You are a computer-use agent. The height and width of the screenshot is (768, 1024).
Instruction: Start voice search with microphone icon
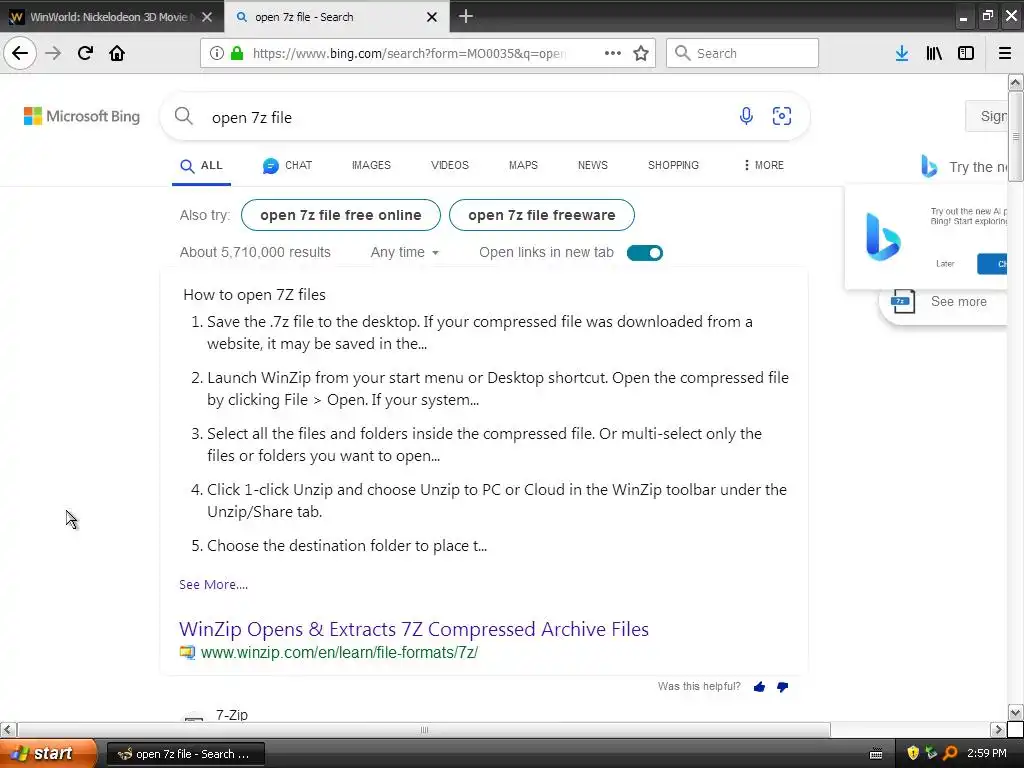point(746,116)
